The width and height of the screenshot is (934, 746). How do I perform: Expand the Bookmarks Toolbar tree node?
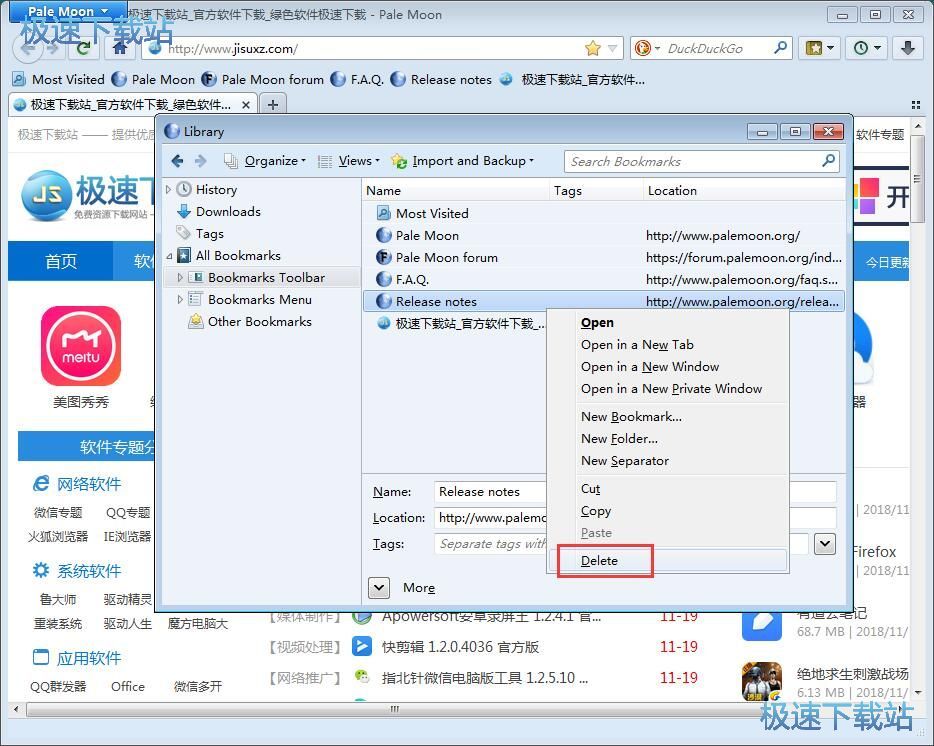[180, 278]
